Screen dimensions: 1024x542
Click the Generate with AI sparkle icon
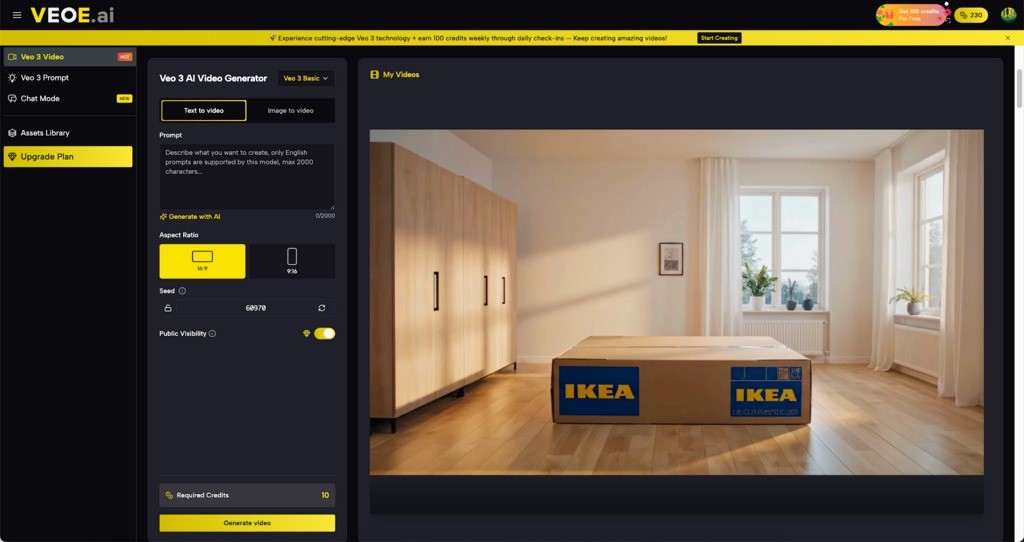click(x=163, y=216)
